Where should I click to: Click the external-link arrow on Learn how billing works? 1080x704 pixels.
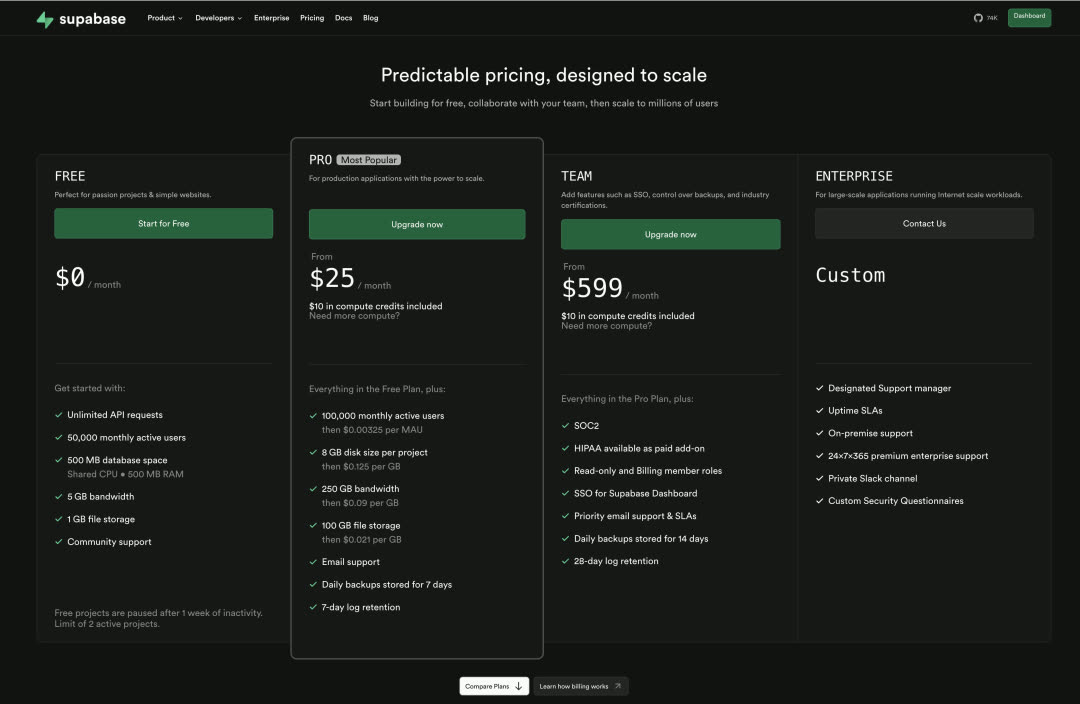pos(620,686)
